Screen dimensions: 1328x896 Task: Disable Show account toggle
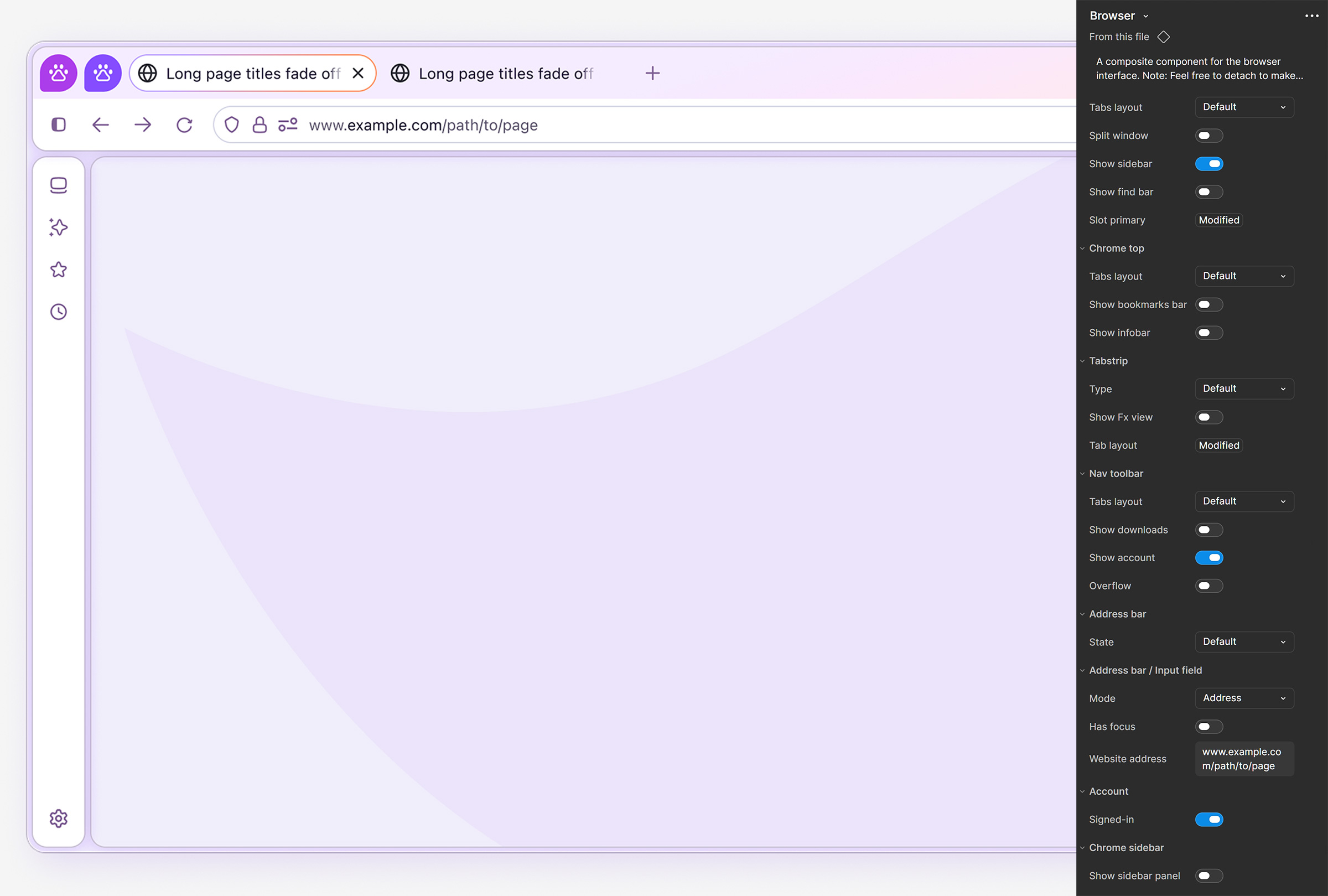click(x=1208, y=558)
